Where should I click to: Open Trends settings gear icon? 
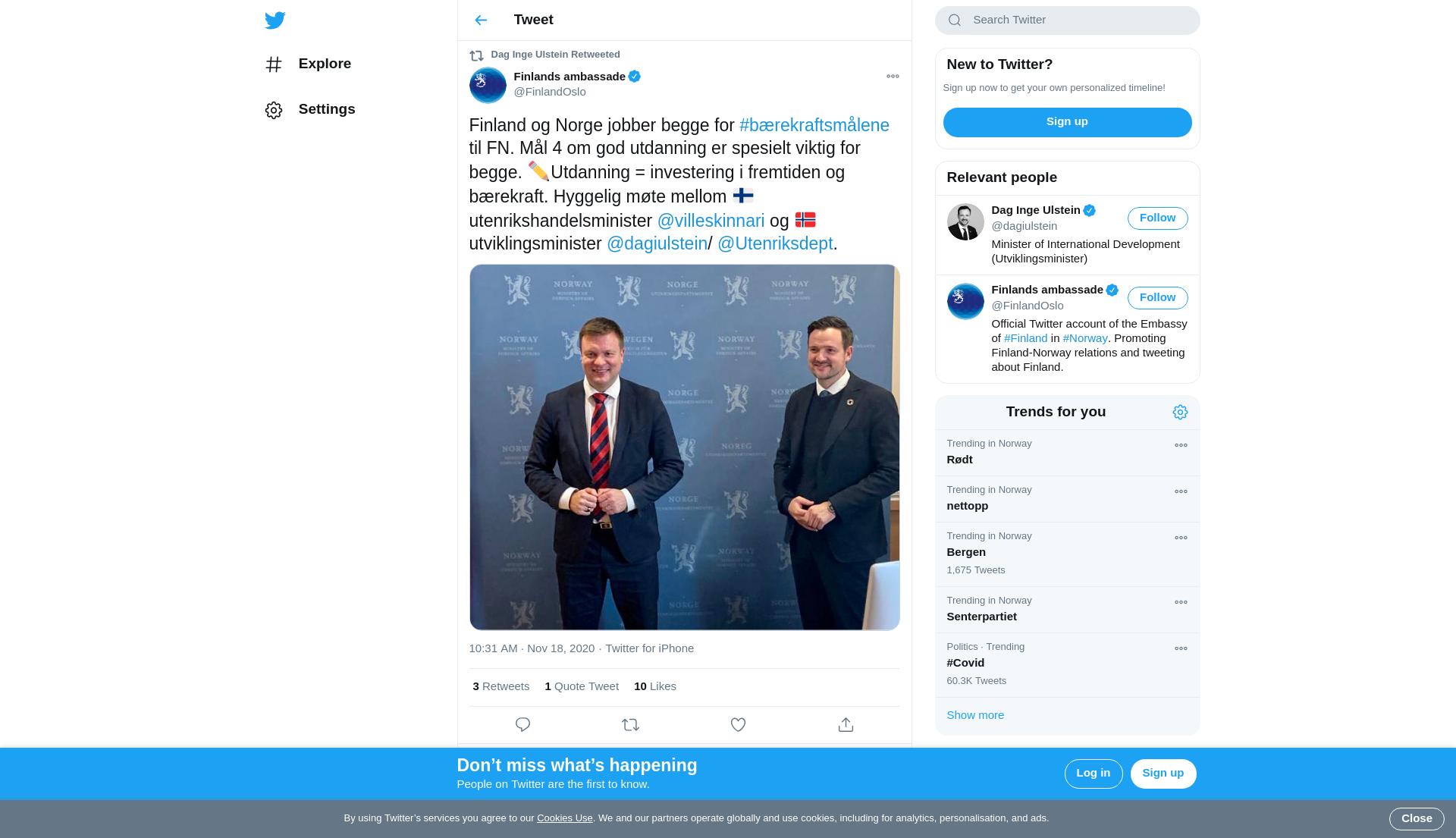1180,413
